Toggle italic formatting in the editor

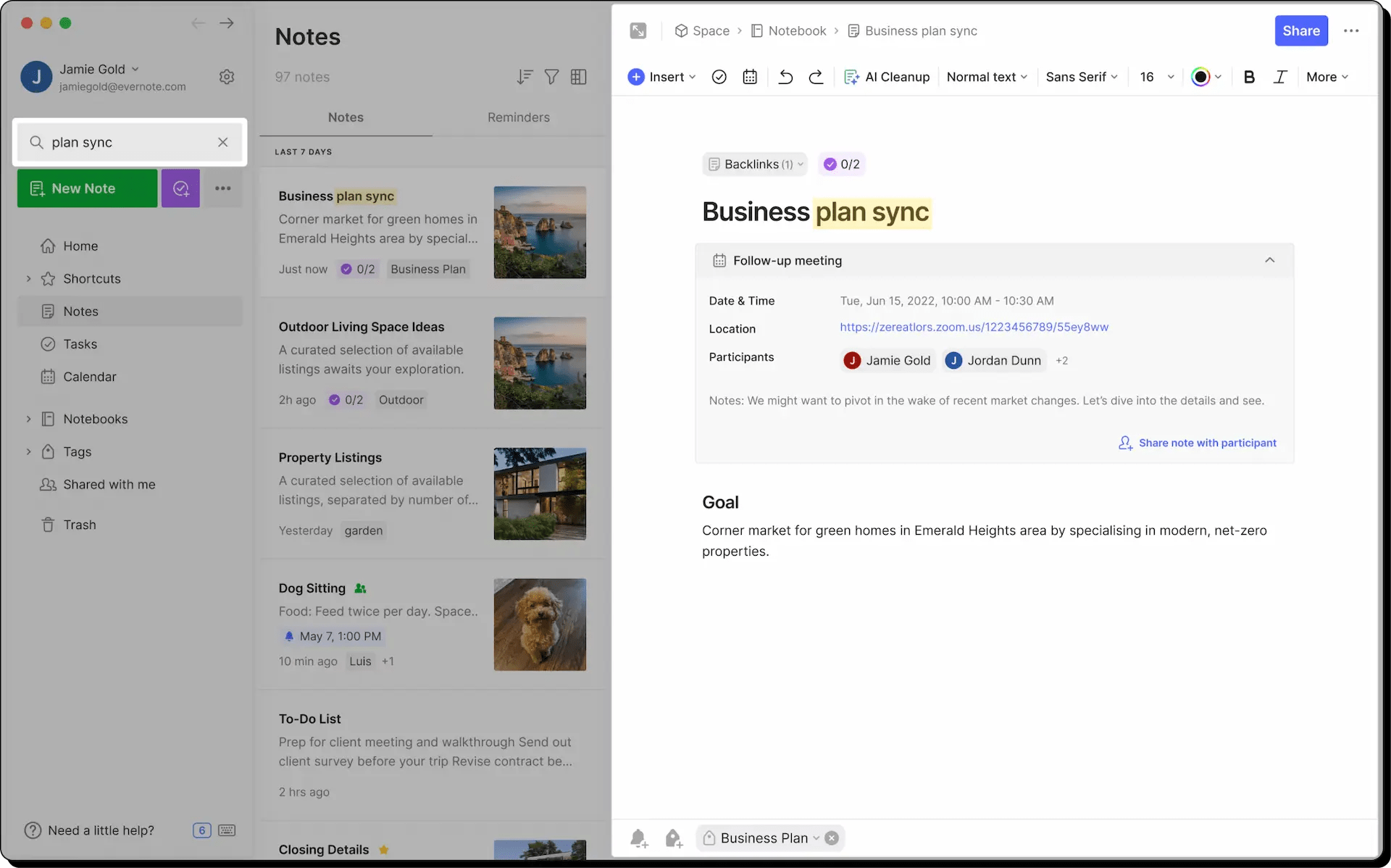pyautogui.click(x=1279, y=77)
